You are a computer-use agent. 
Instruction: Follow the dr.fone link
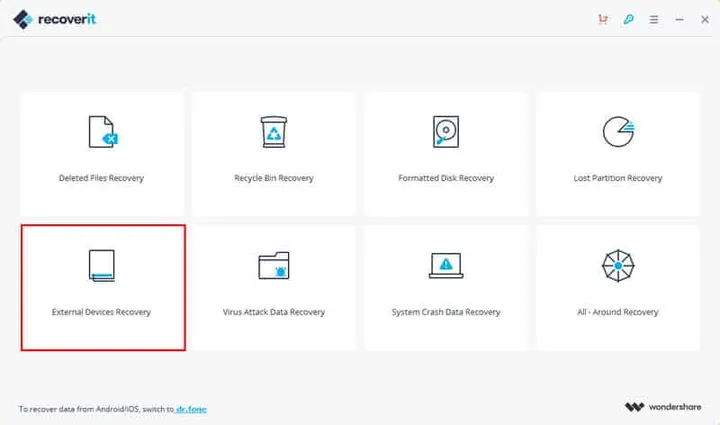[191, 409]
